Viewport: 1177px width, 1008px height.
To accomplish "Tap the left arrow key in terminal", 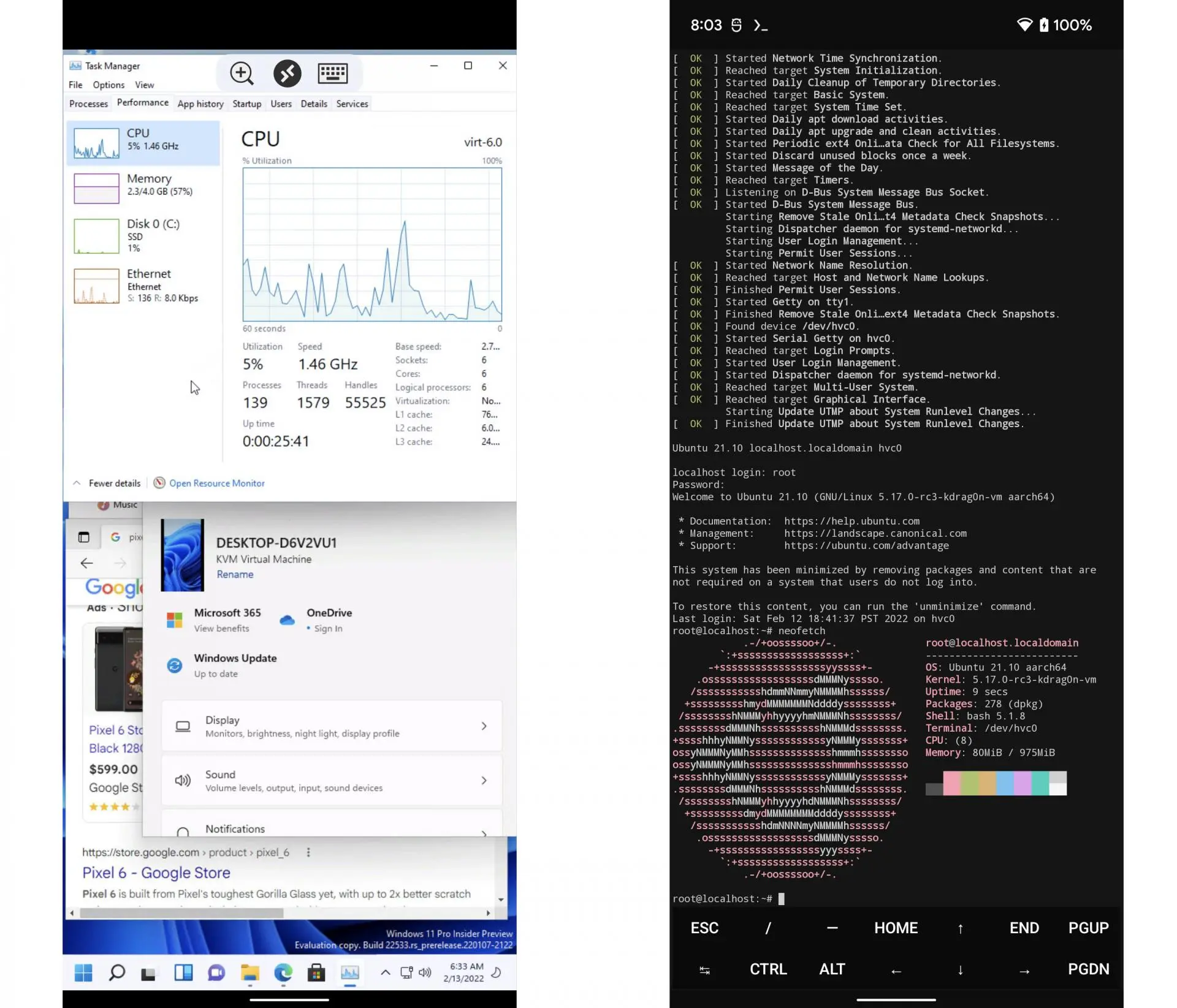I will coord(896,970).
